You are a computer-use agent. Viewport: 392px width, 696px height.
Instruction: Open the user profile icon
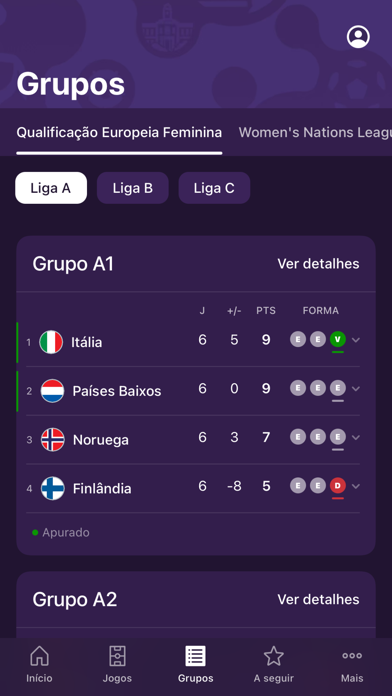358,36
